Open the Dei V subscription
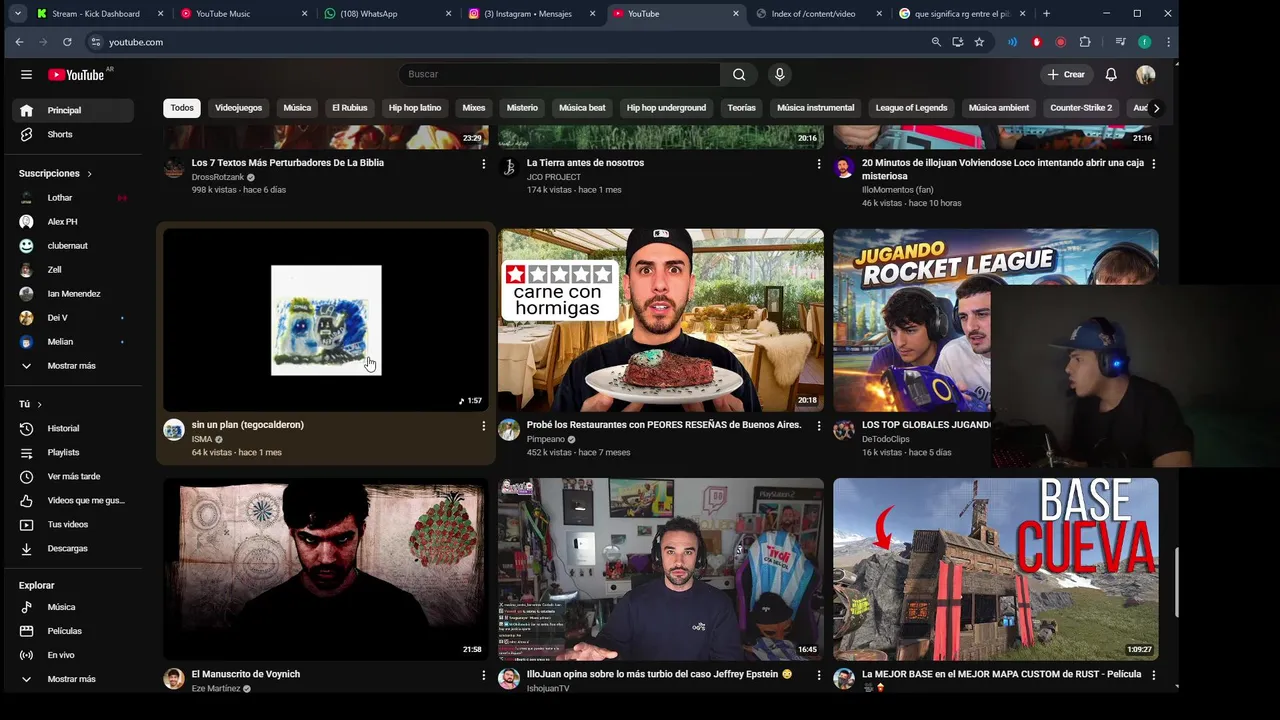 coord(72,318)
